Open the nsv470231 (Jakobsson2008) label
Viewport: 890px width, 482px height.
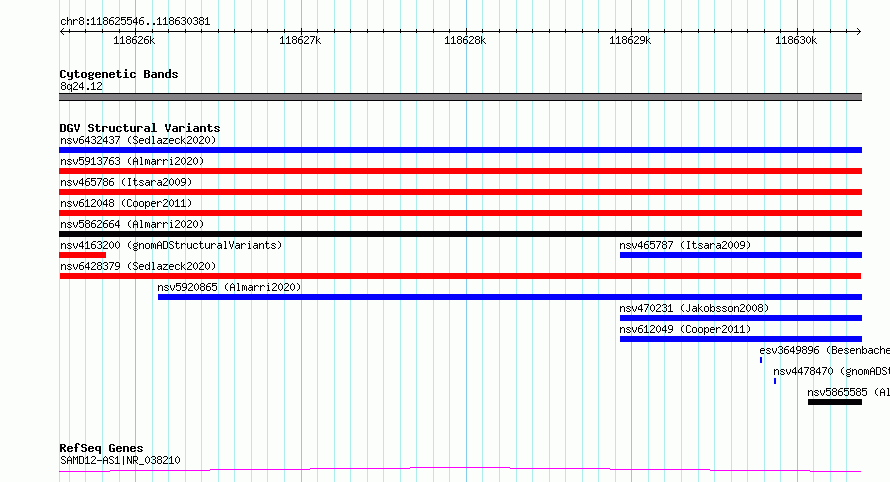[x=694, y=308]
